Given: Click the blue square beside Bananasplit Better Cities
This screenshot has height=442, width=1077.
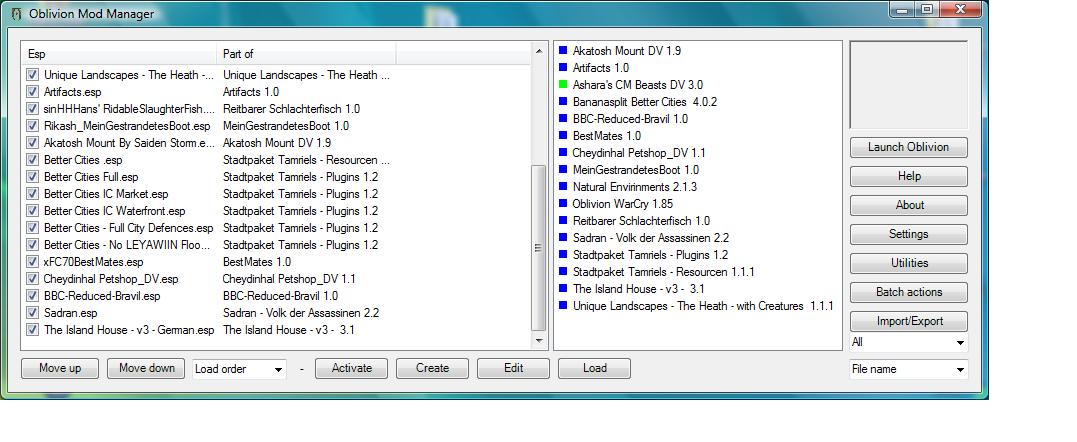Looking at the screenshot, I should point(563,102).
